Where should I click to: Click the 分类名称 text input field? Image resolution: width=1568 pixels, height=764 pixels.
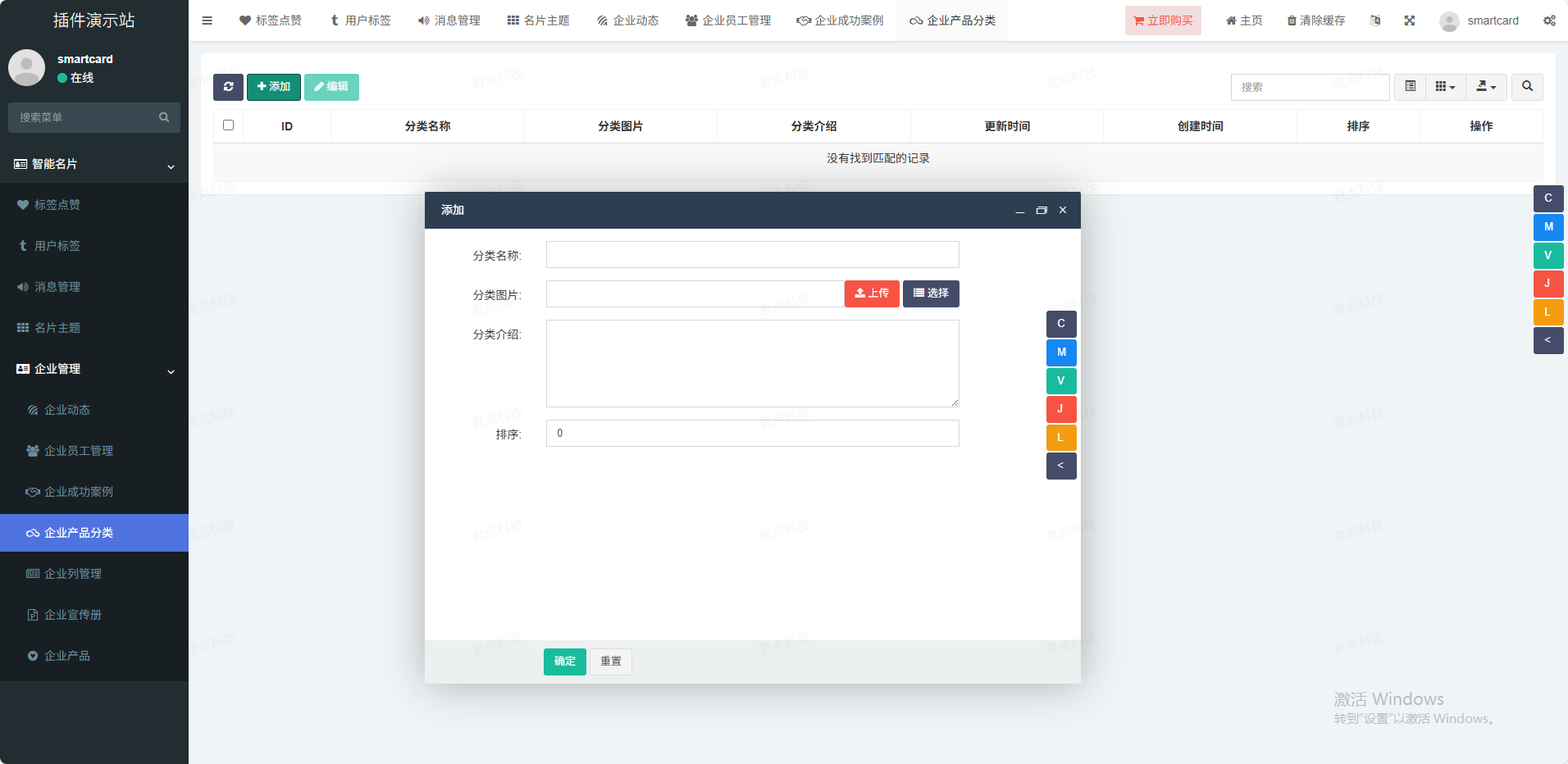752,255
